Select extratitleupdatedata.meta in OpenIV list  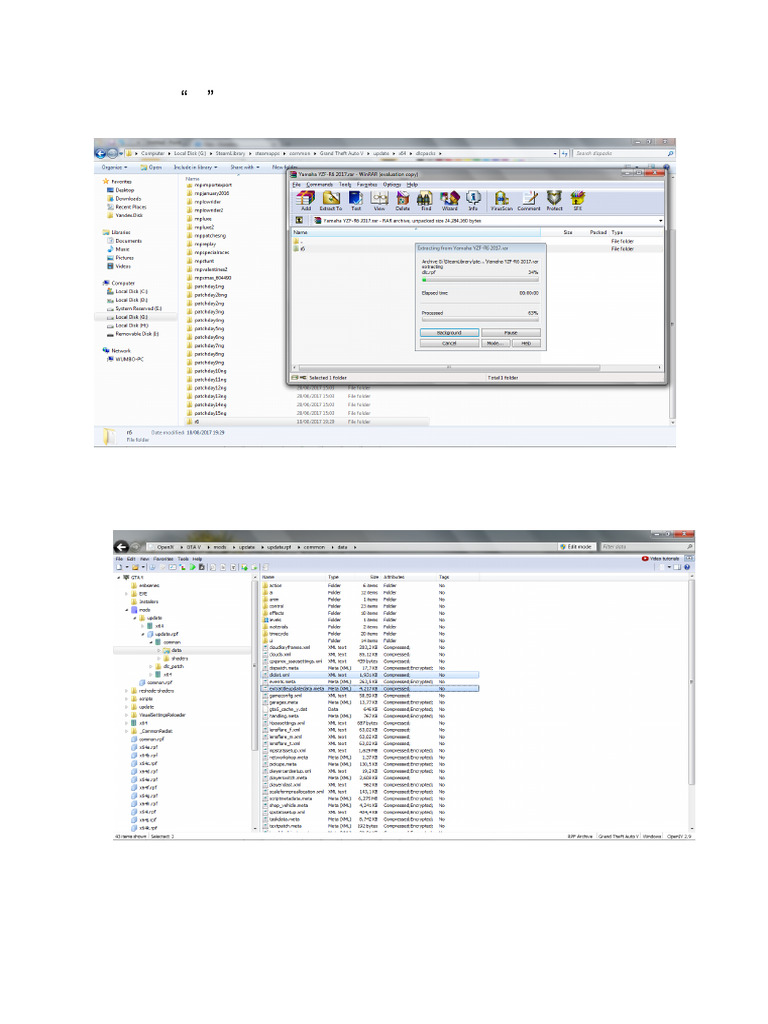click(370, 688)
